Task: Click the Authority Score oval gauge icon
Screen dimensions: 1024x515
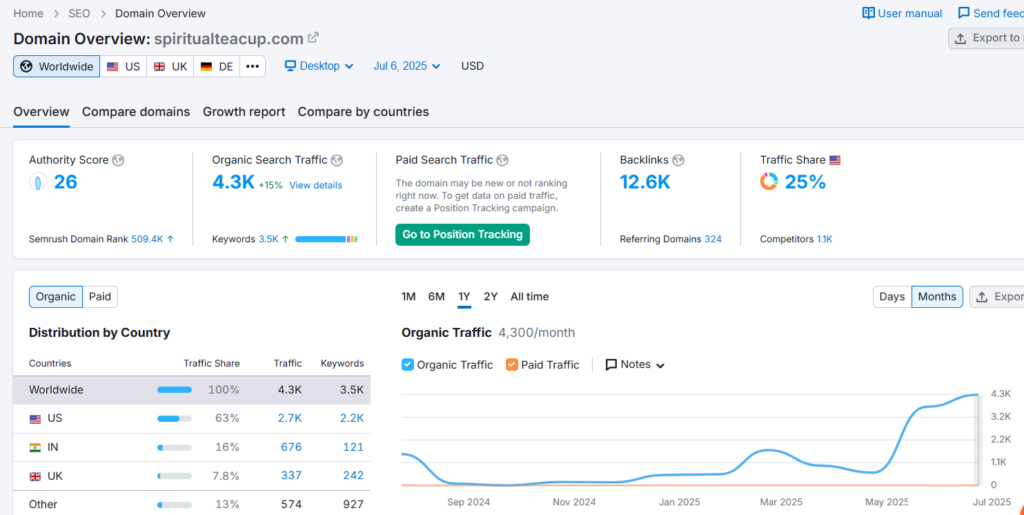Action: pyautogui.click(x=38, y=182)
